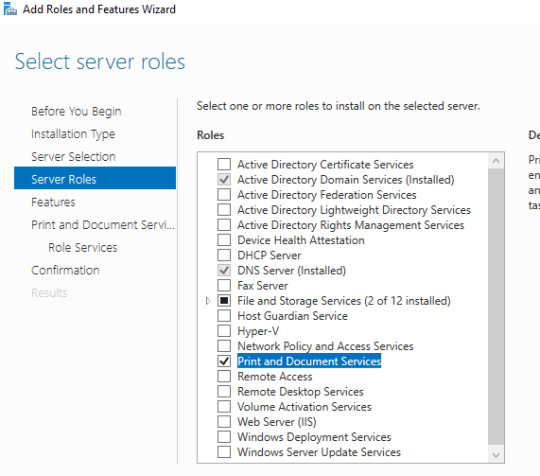Click DNS Server (Installed) label
This screenshot has height=476, width=540.
click(x=292, y=270)
